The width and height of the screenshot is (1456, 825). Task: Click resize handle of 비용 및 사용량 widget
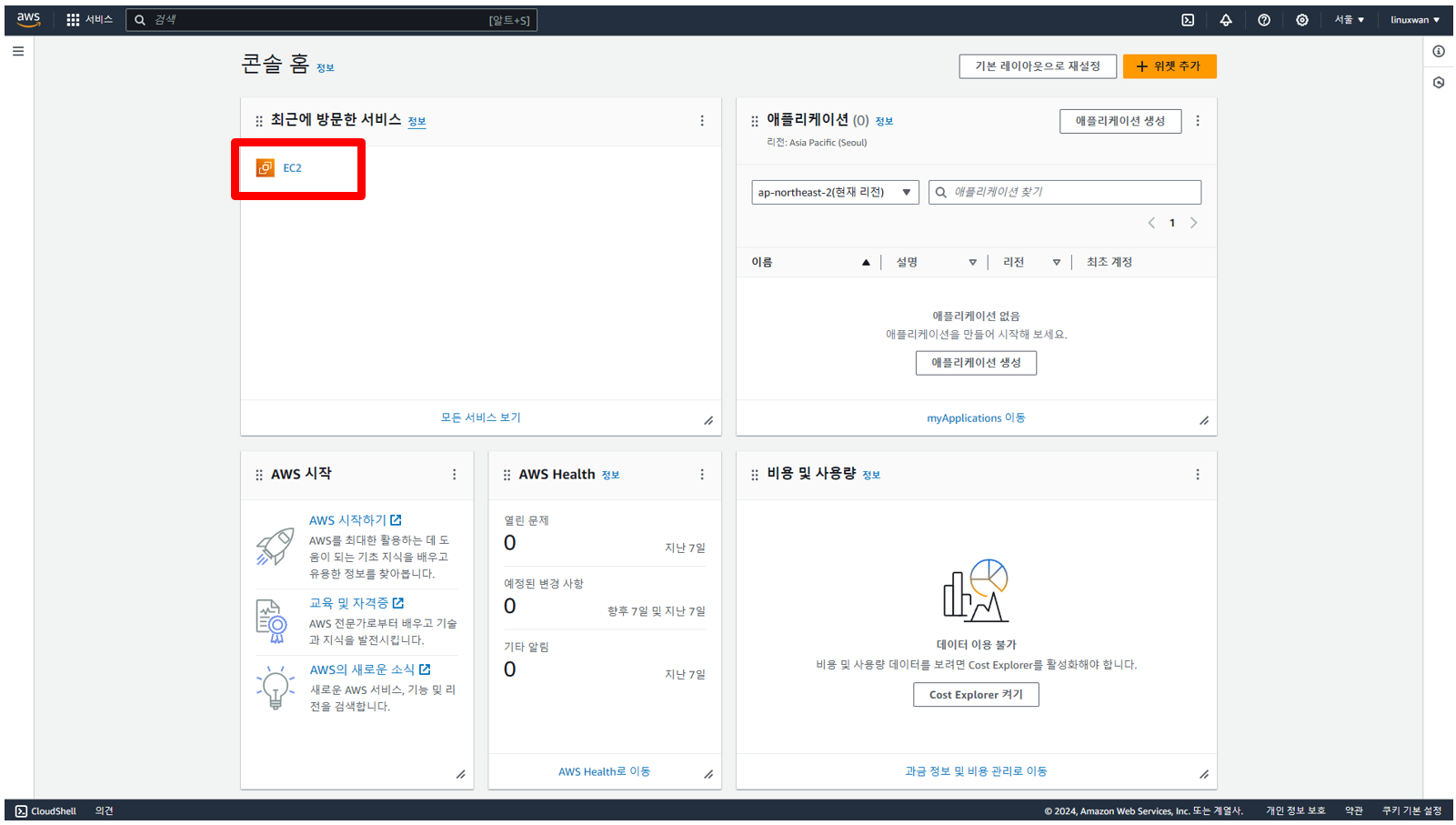pyautogui.click(x=1204, y=774)
